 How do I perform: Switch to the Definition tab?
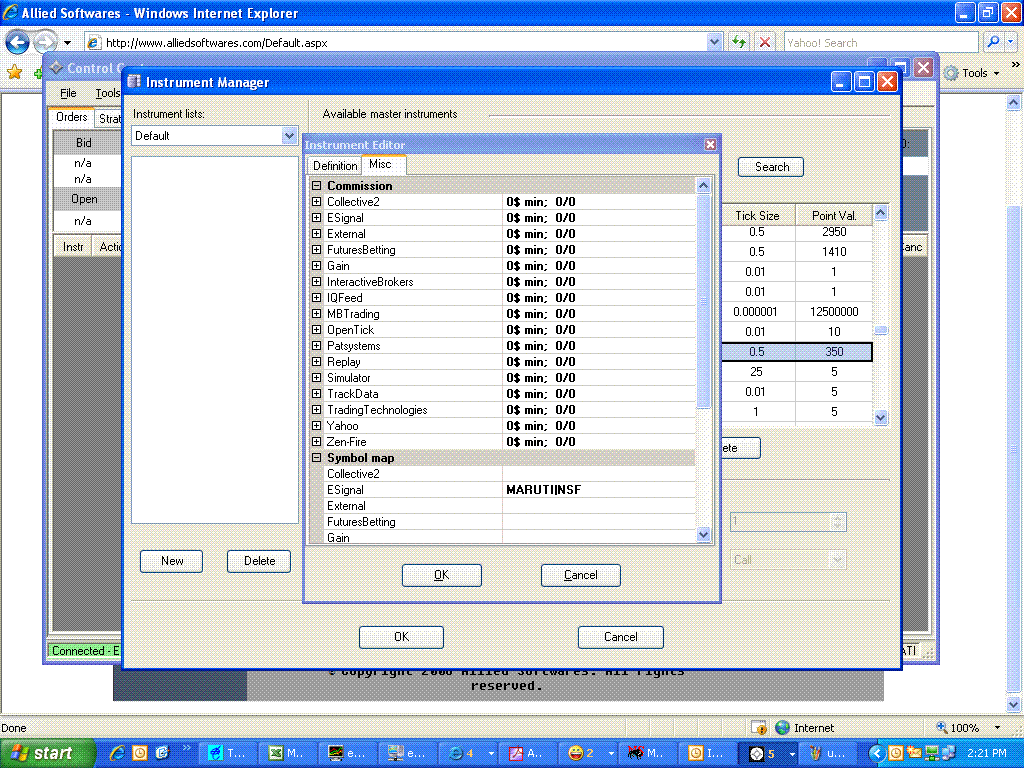(335, 166)
